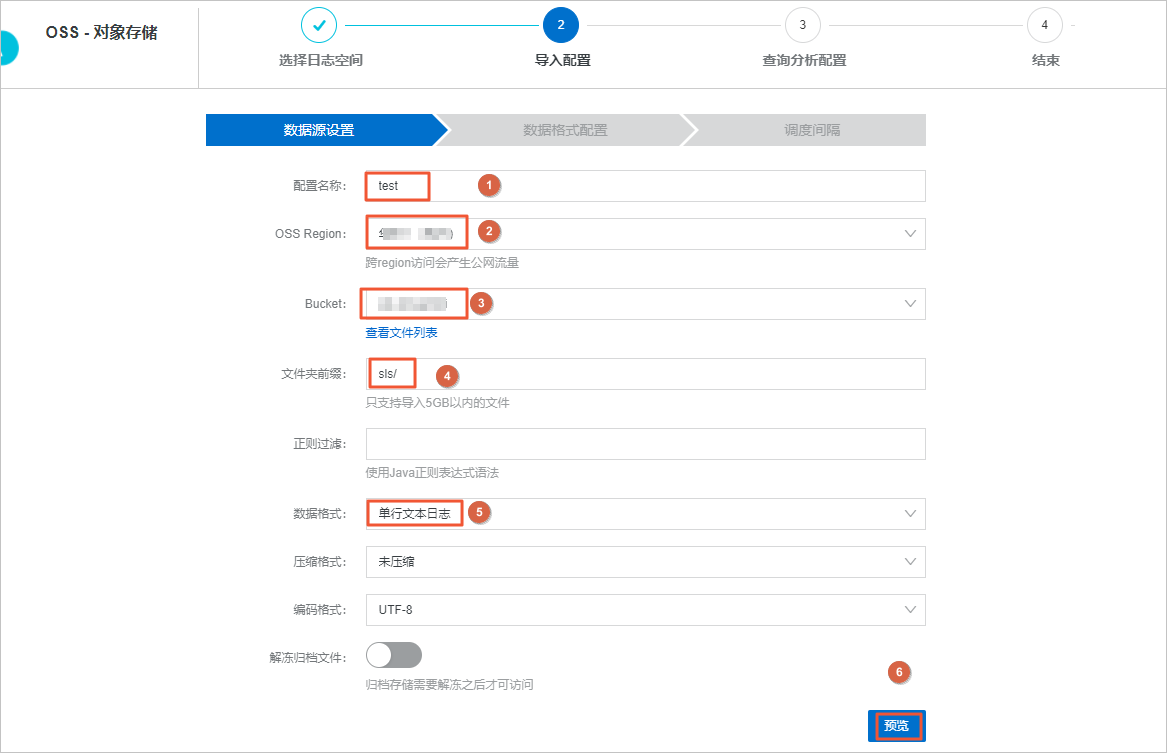Expand the Bucket dropdown arrow
This screenshot has height=753, width=1167.
[909, 304]
